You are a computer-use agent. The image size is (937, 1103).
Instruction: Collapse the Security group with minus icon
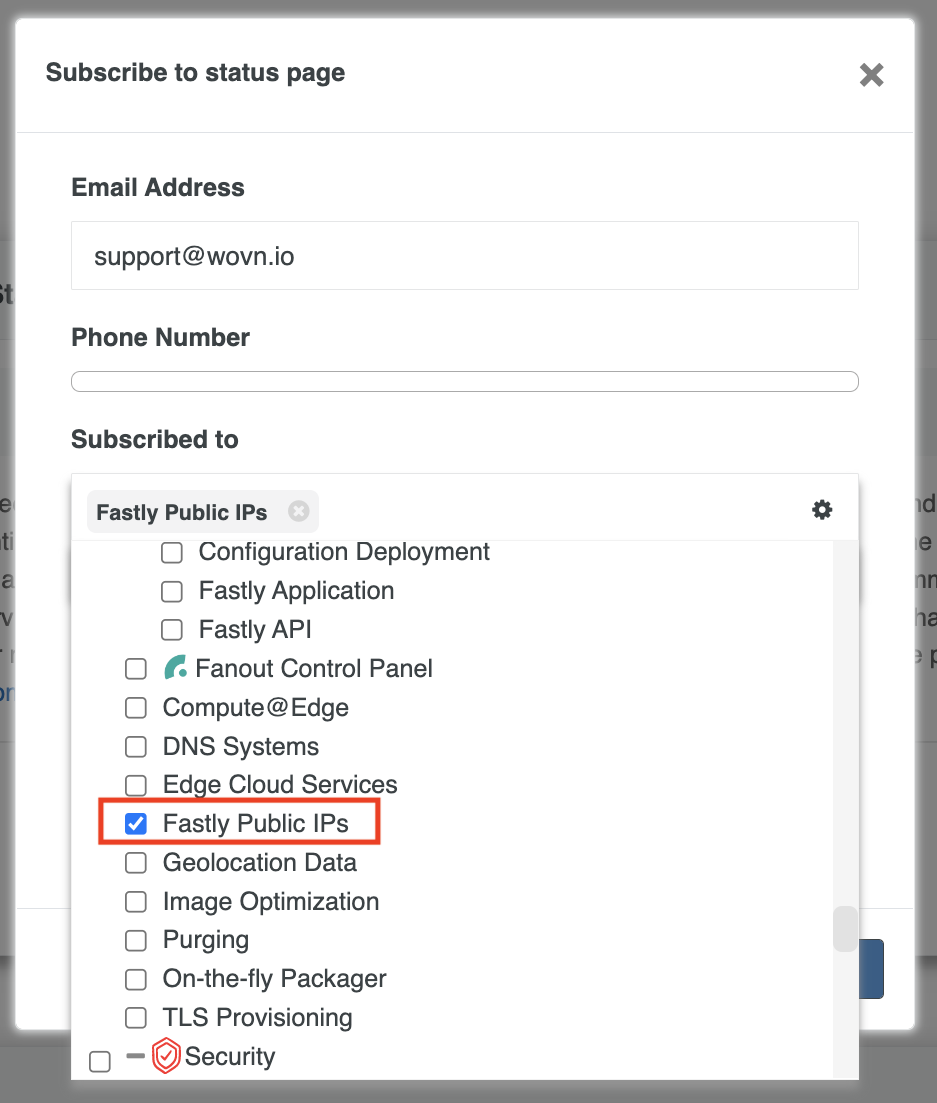tap(136, 1056)
